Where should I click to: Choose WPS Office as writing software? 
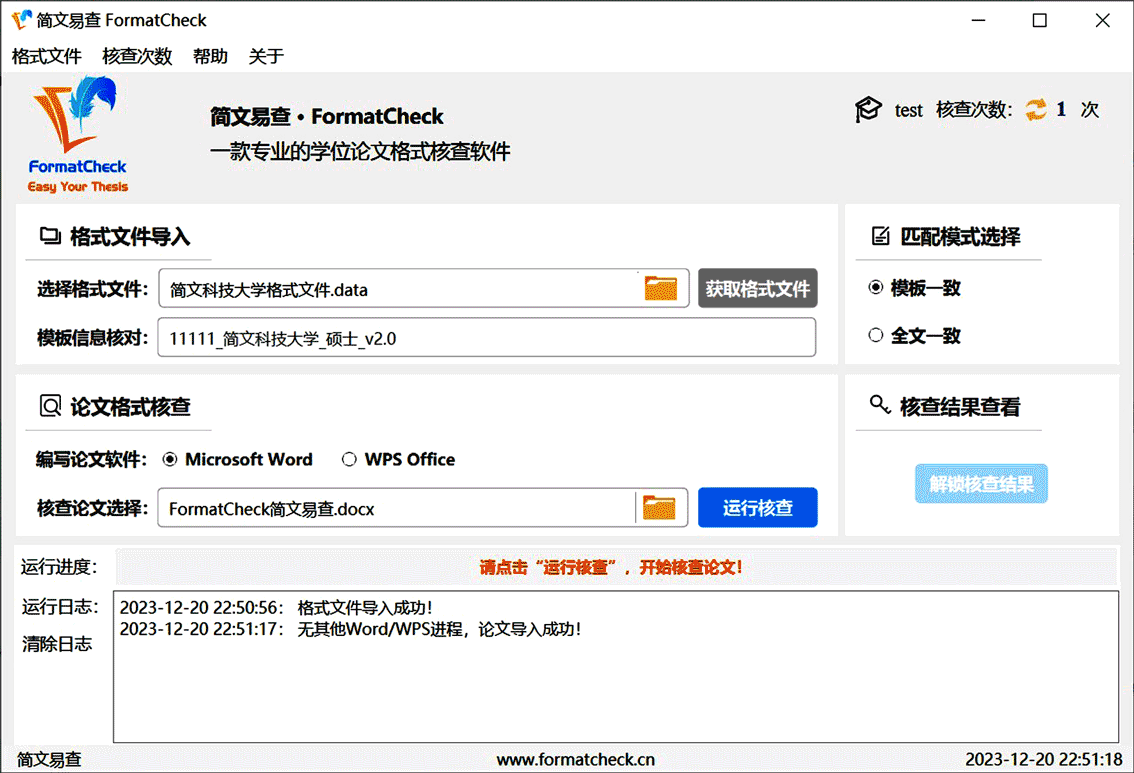pyautogui.click(x=398, y=459)
